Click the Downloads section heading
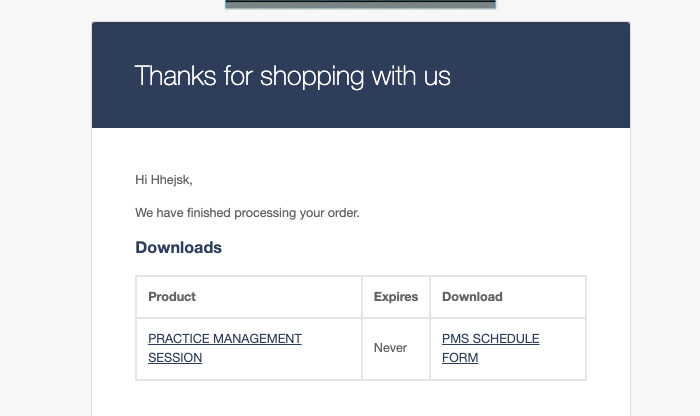The width and height of the screenshot is (700, 416). click(178, 247)
